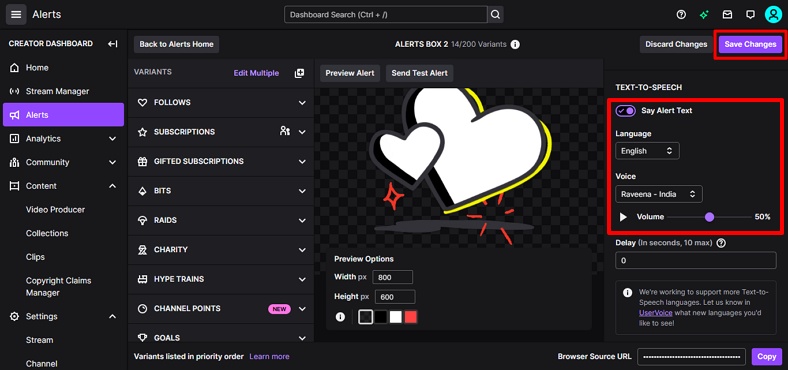Click the Stream Manager broadcast icon
The width and height of the screenshot is (788, 370).
(x=15, y=91)
